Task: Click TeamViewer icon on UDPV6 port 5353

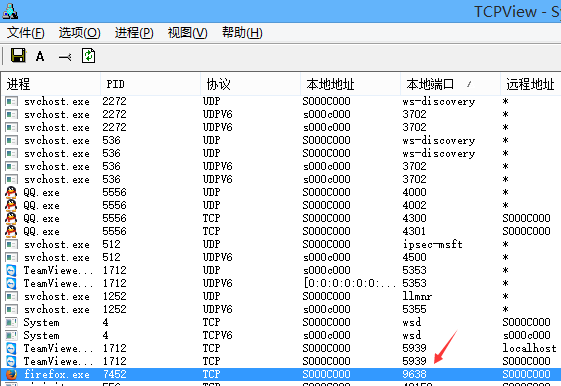Action: click(x=11, y=283)
